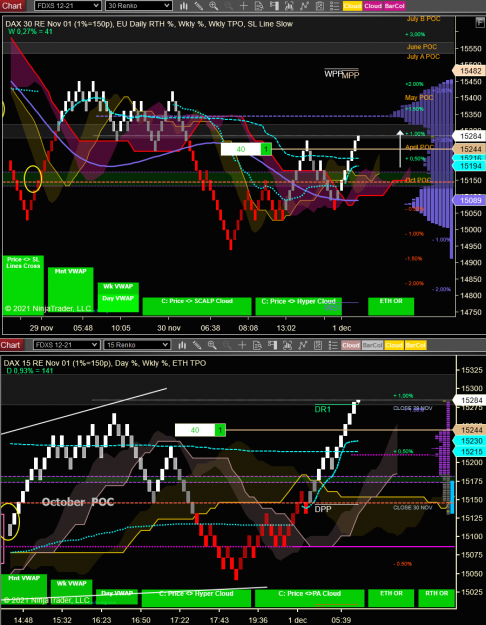Click Wk VWAP box in bottom chart
This screenshot has width=486, height=625.
(x=71, y=593)
